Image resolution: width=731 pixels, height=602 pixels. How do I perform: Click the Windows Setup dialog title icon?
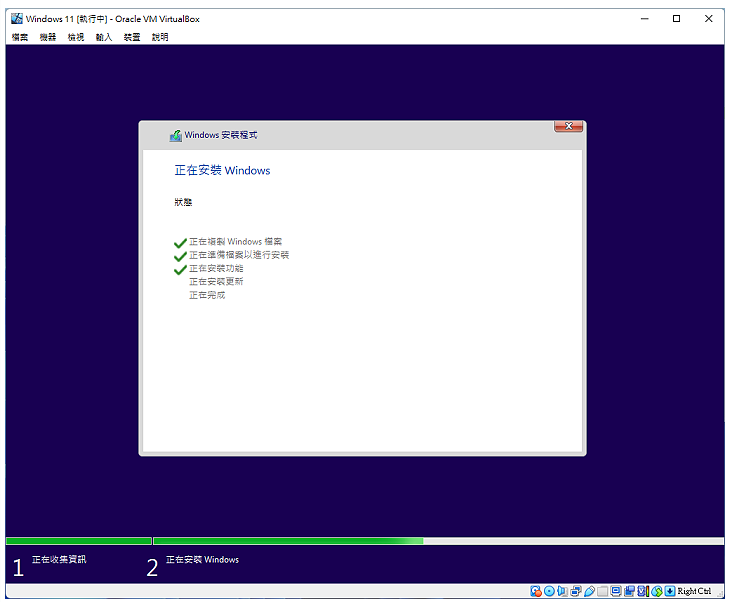pyautogui.click(x=176, y=135)
